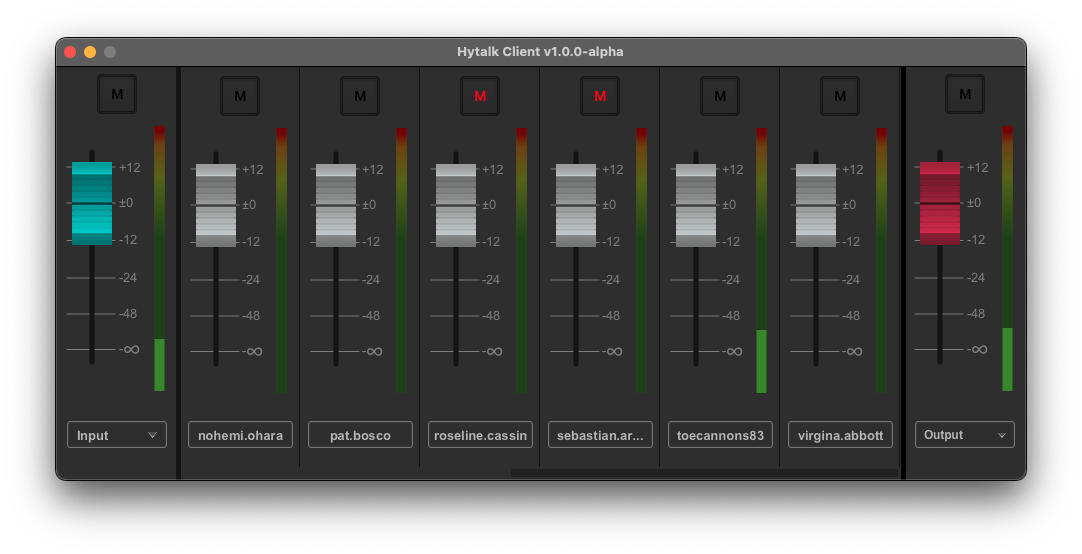The height and width of the screenshot is (554, 1082).
Task: Toggle mute on pat.bosco
Action: coord(360,96)
